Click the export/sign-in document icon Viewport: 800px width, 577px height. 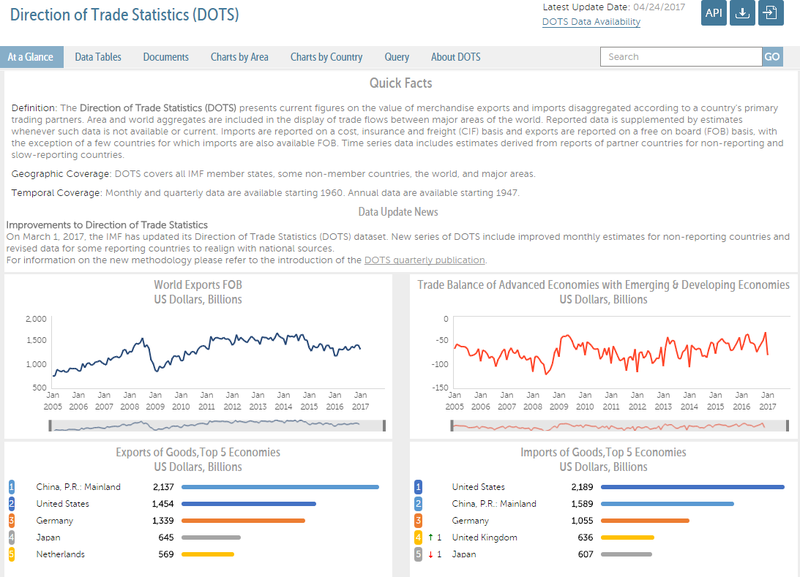(769, 13)
